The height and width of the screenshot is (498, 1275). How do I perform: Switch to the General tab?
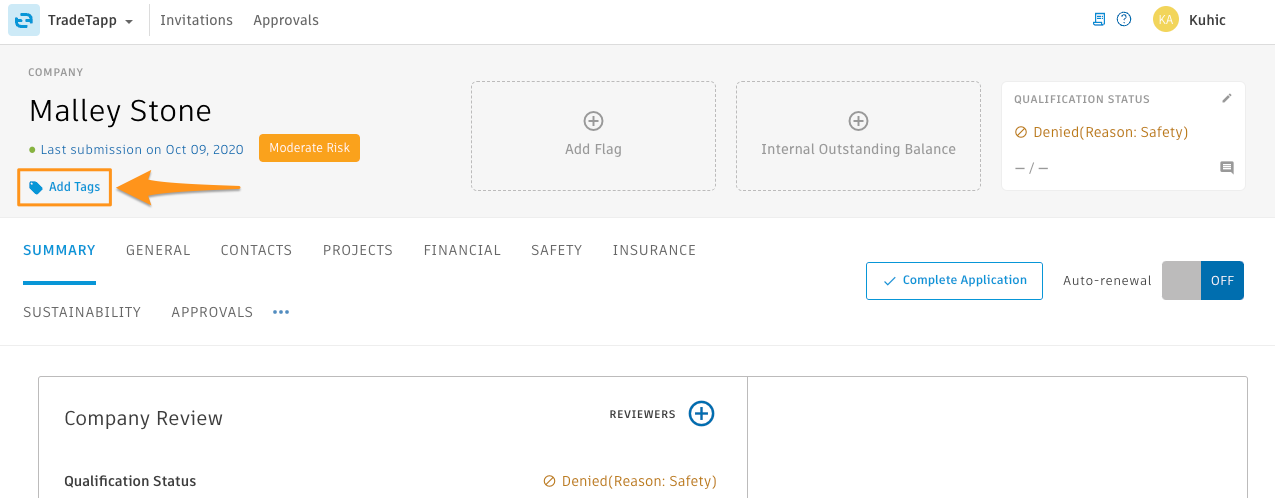click(158, 250)
